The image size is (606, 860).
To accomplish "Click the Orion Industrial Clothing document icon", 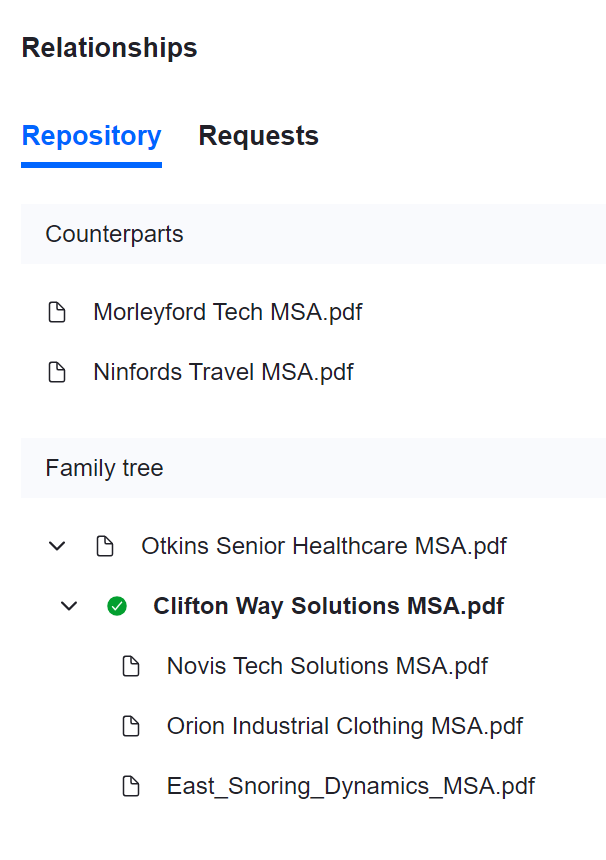I will click(131, 726).
